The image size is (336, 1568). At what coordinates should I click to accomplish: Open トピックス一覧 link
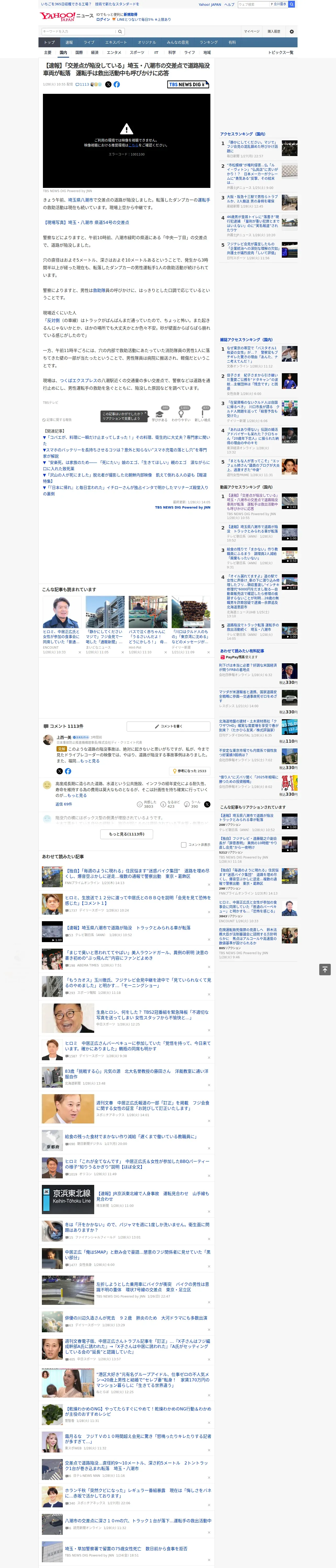[281, 52]
